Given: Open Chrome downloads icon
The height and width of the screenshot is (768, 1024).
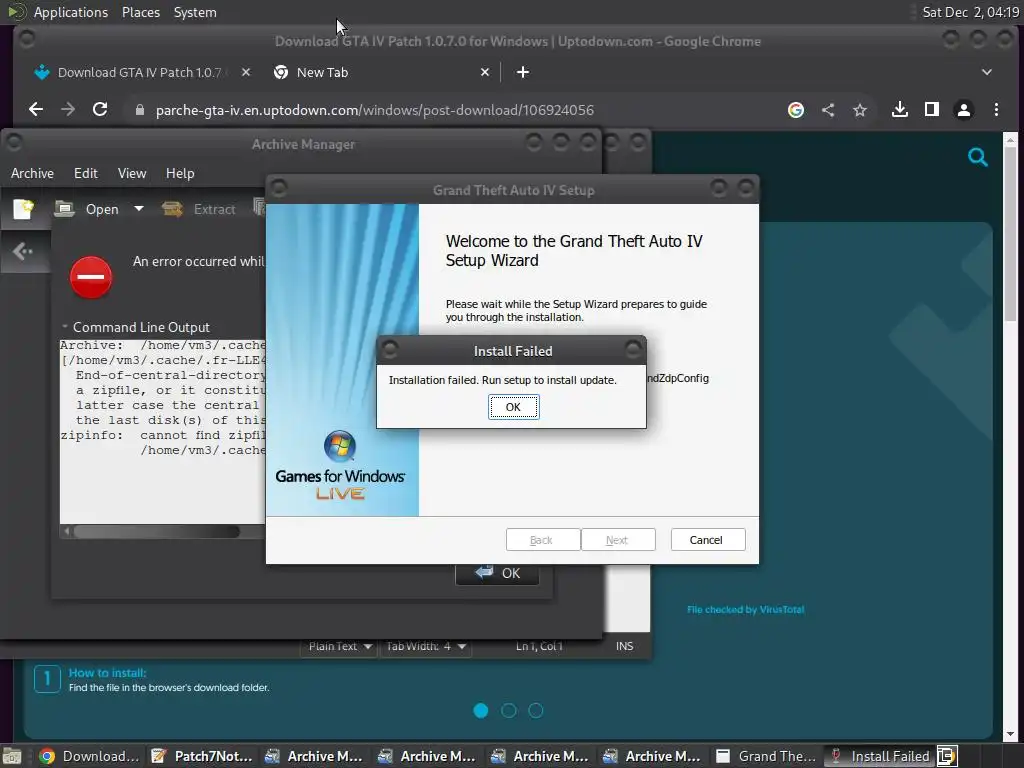Looking at the screenshot, I should (x=899, y=110).
